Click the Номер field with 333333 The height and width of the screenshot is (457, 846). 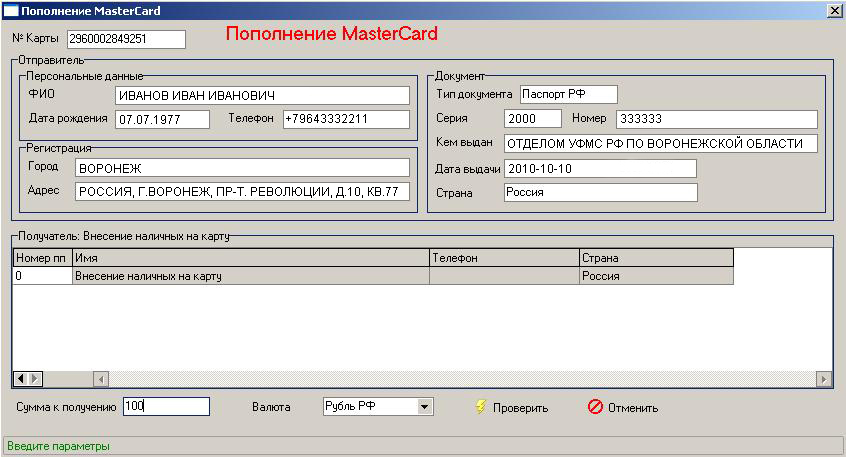click(x=717, y=119)
